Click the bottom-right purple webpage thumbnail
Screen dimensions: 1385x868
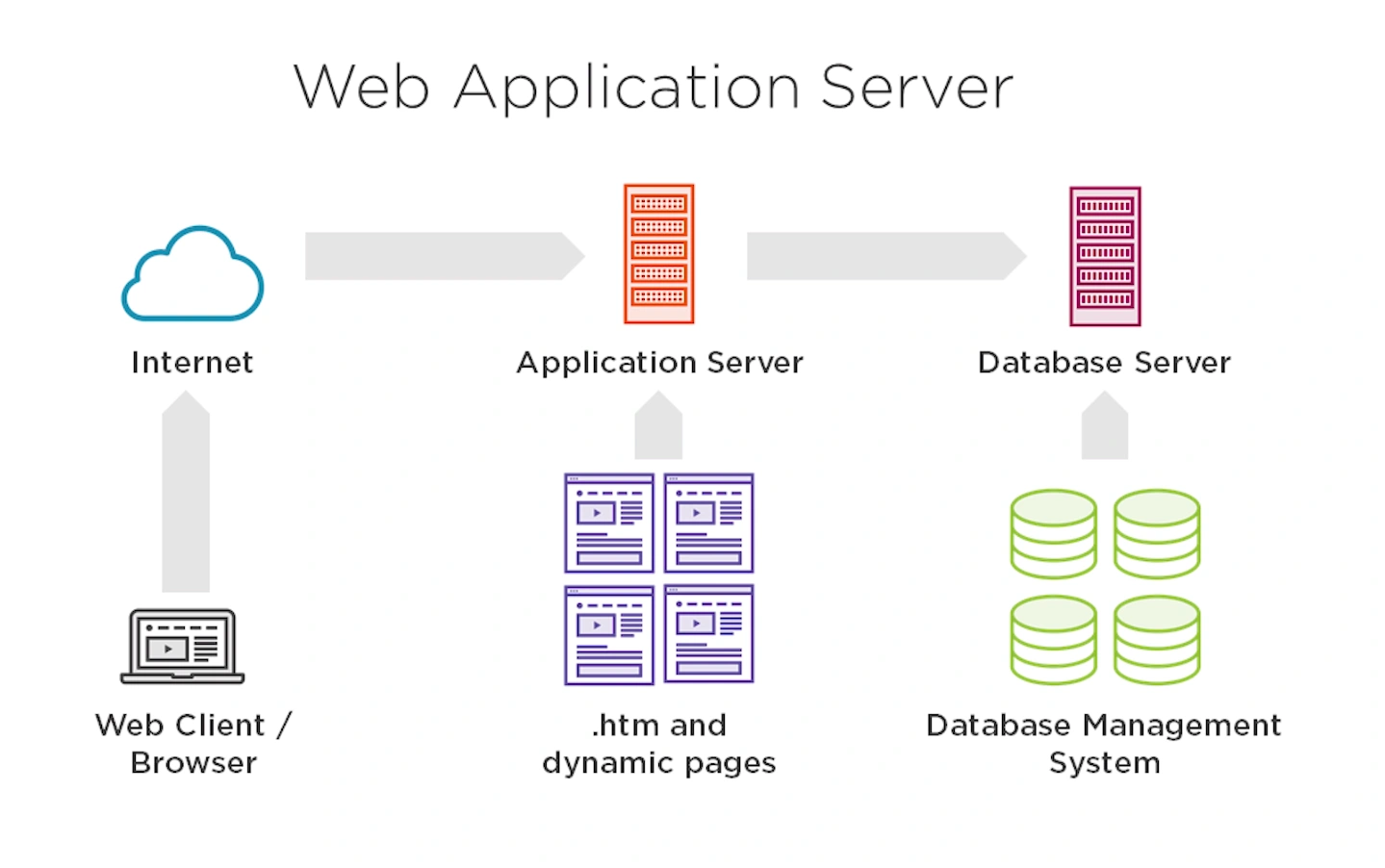click(707, 634)
